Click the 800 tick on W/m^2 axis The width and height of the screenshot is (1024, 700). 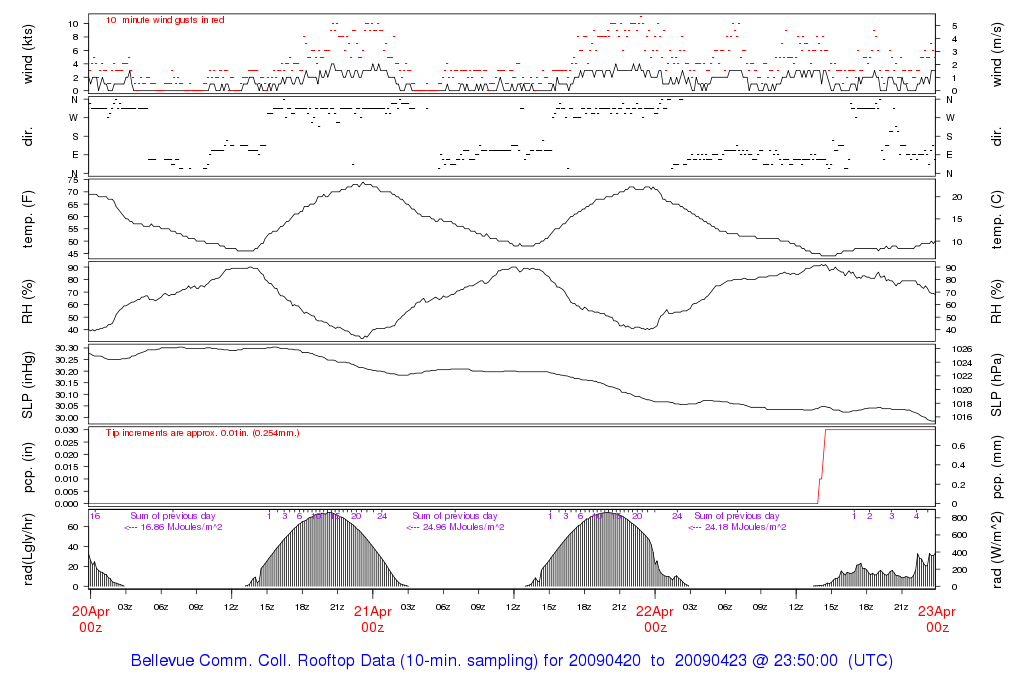point(959,518)
